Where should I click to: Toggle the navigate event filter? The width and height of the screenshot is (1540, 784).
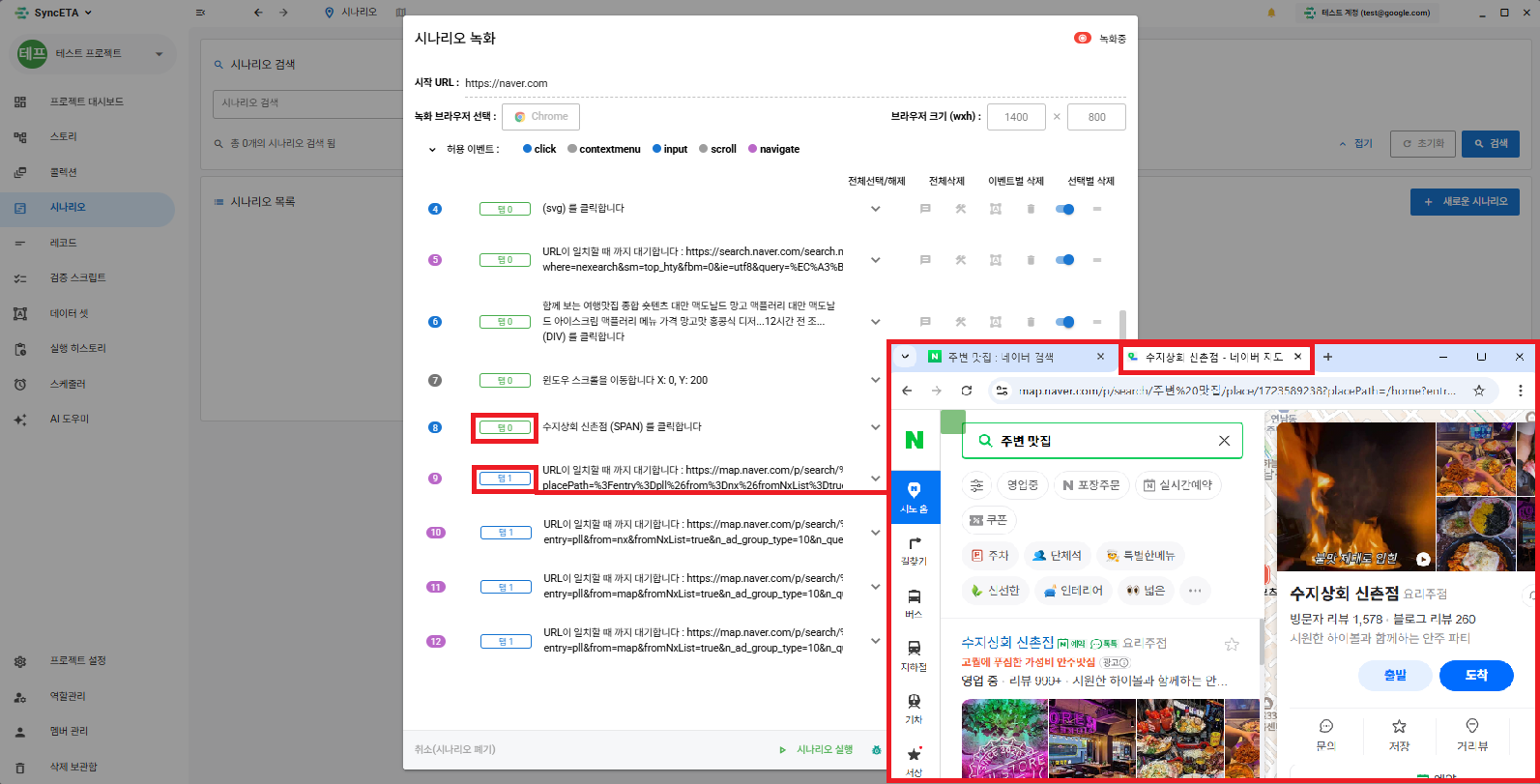(x=773, y=149)
